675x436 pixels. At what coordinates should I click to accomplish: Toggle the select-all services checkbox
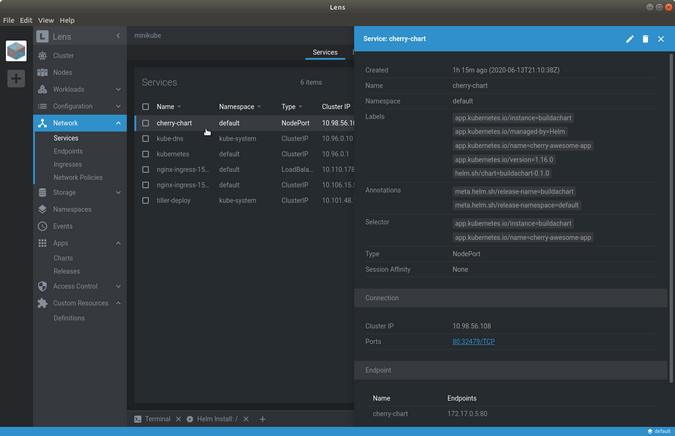coord(146,106)
